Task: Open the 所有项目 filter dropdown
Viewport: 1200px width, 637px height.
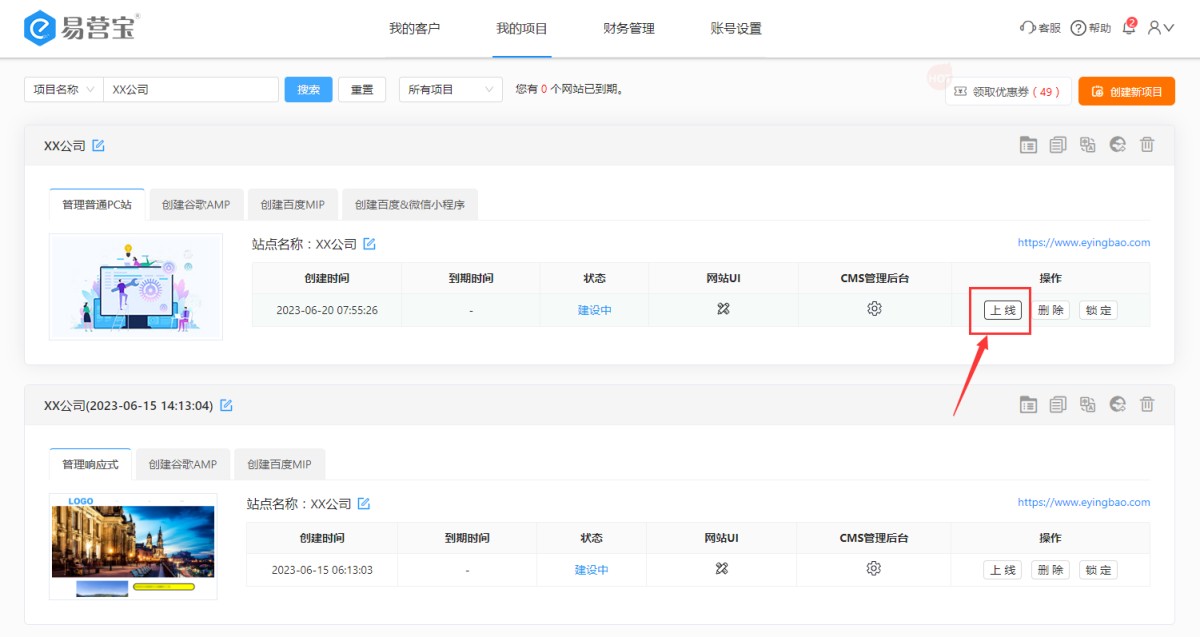Action: (x=450, y=90)
